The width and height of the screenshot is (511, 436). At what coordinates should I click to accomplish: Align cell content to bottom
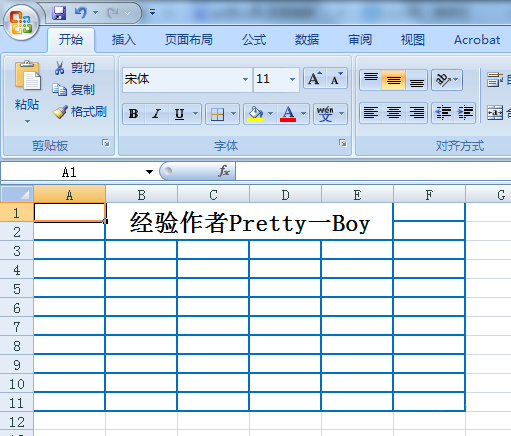tap(416, 80)
